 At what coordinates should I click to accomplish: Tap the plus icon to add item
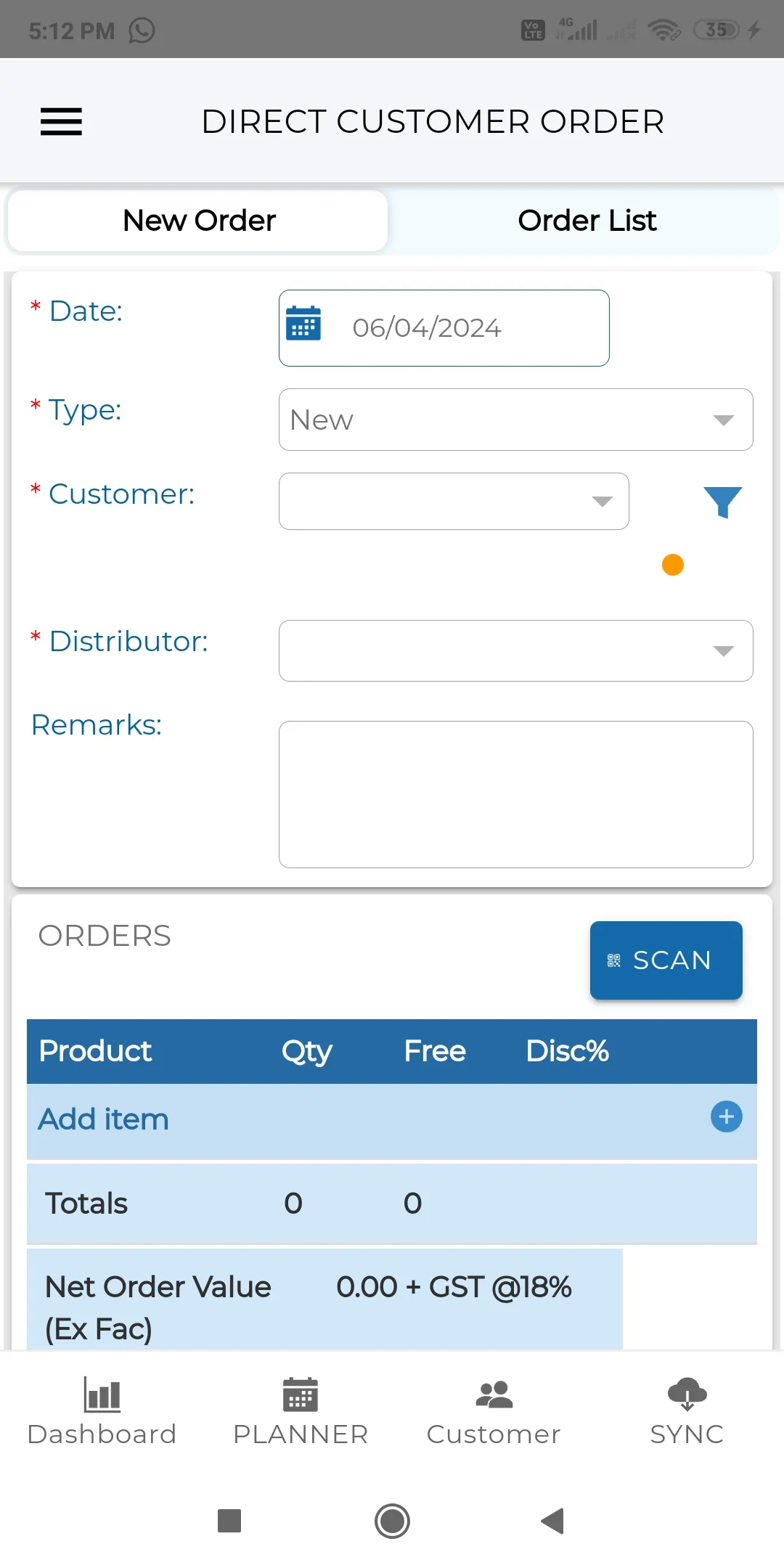(726, 1116)
